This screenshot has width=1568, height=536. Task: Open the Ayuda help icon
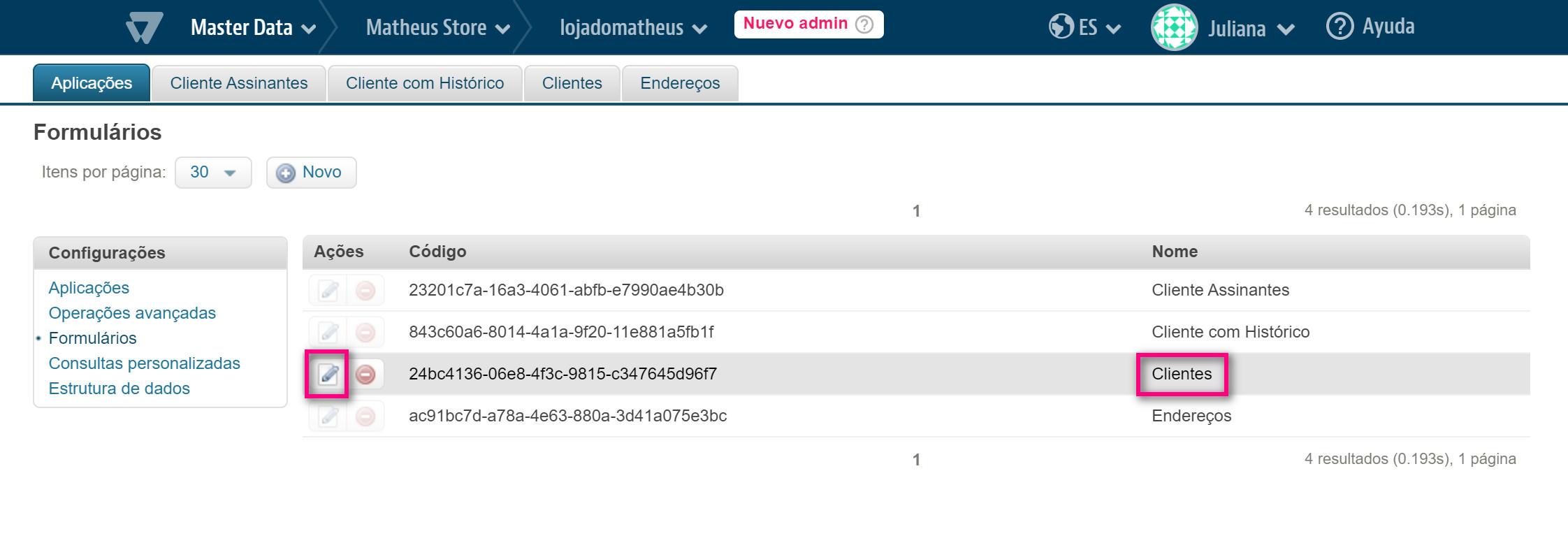click(x=1339, y=27)
